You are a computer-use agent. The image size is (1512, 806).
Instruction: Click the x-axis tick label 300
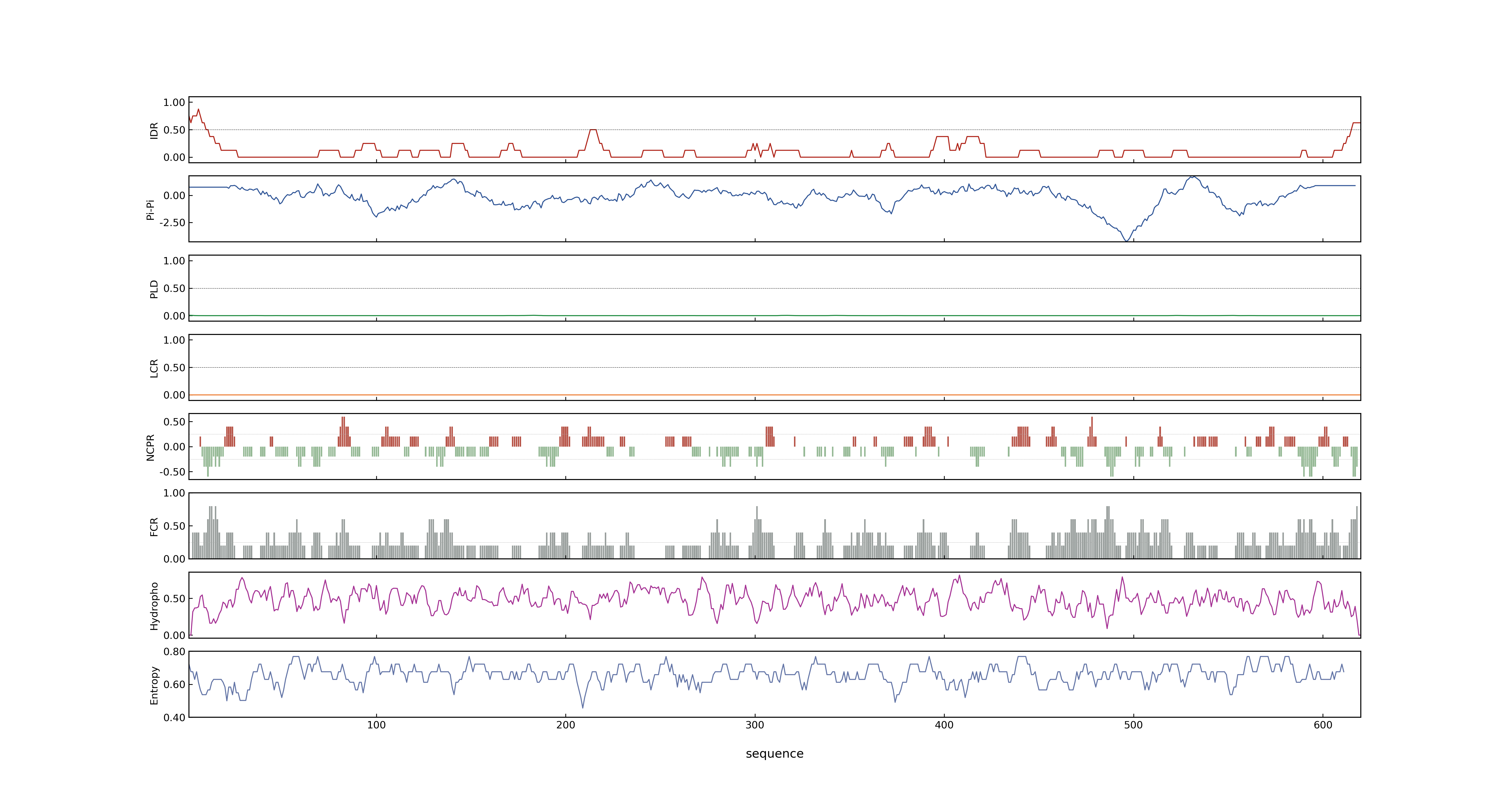[x=755, y=725]
